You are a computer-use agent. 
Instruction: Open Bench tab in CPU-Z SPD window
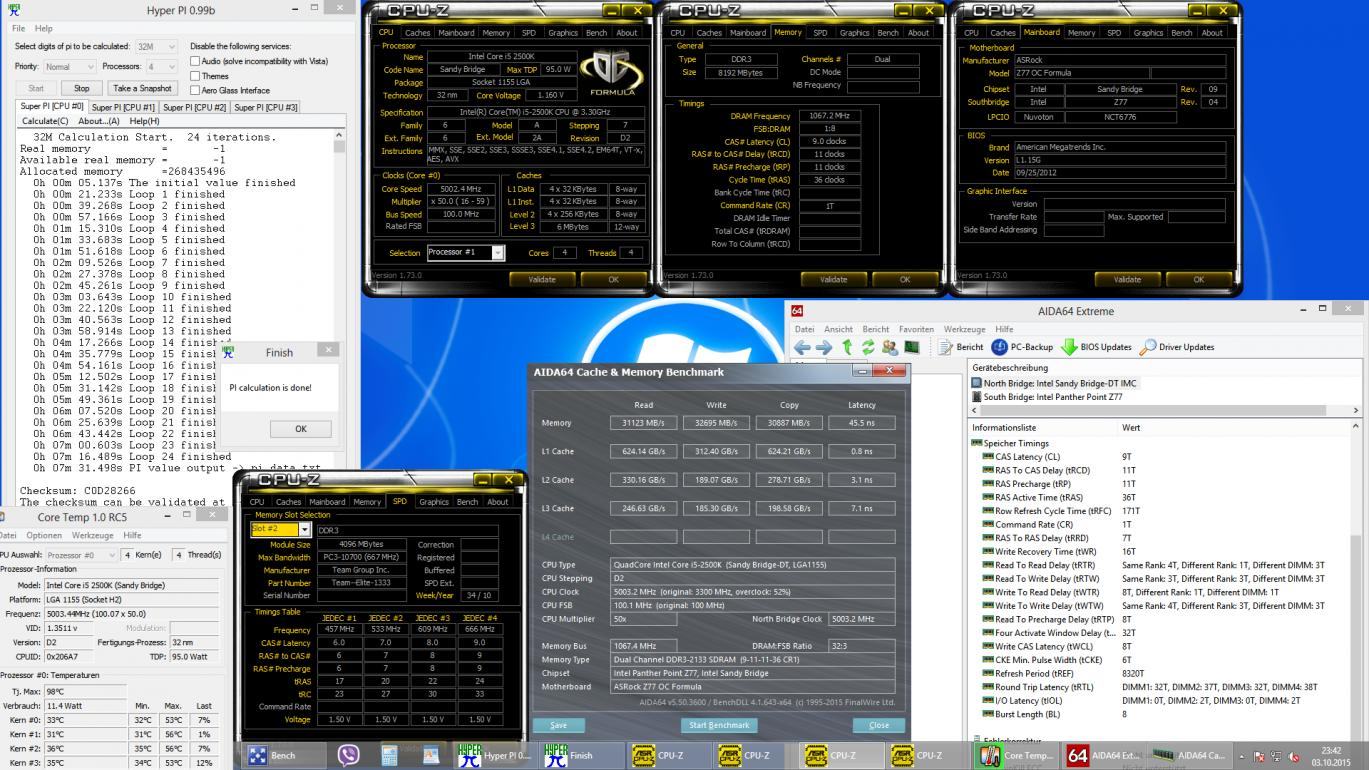point(465,502)
